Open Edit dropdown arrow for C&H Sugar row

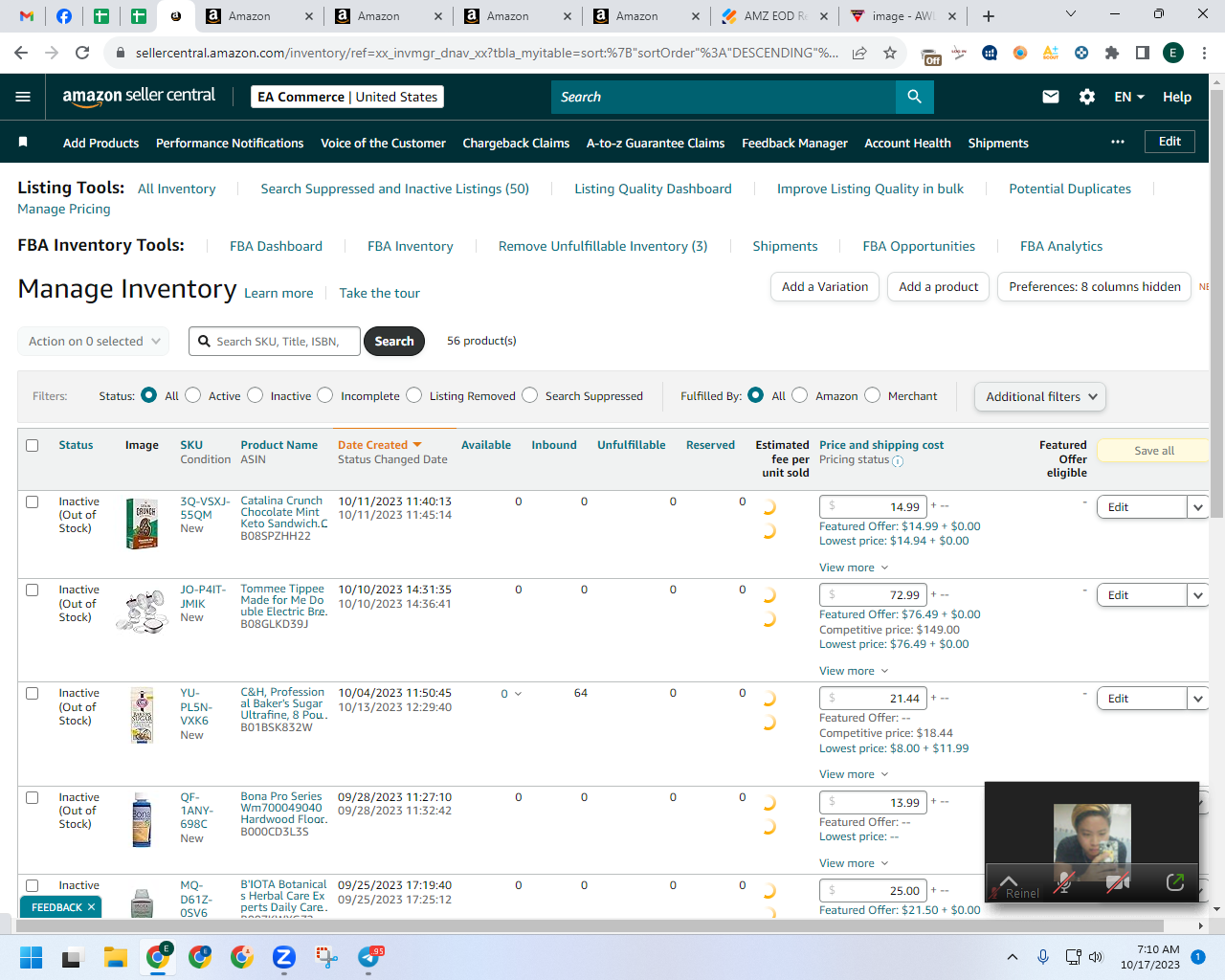(x=1198, y=699)
